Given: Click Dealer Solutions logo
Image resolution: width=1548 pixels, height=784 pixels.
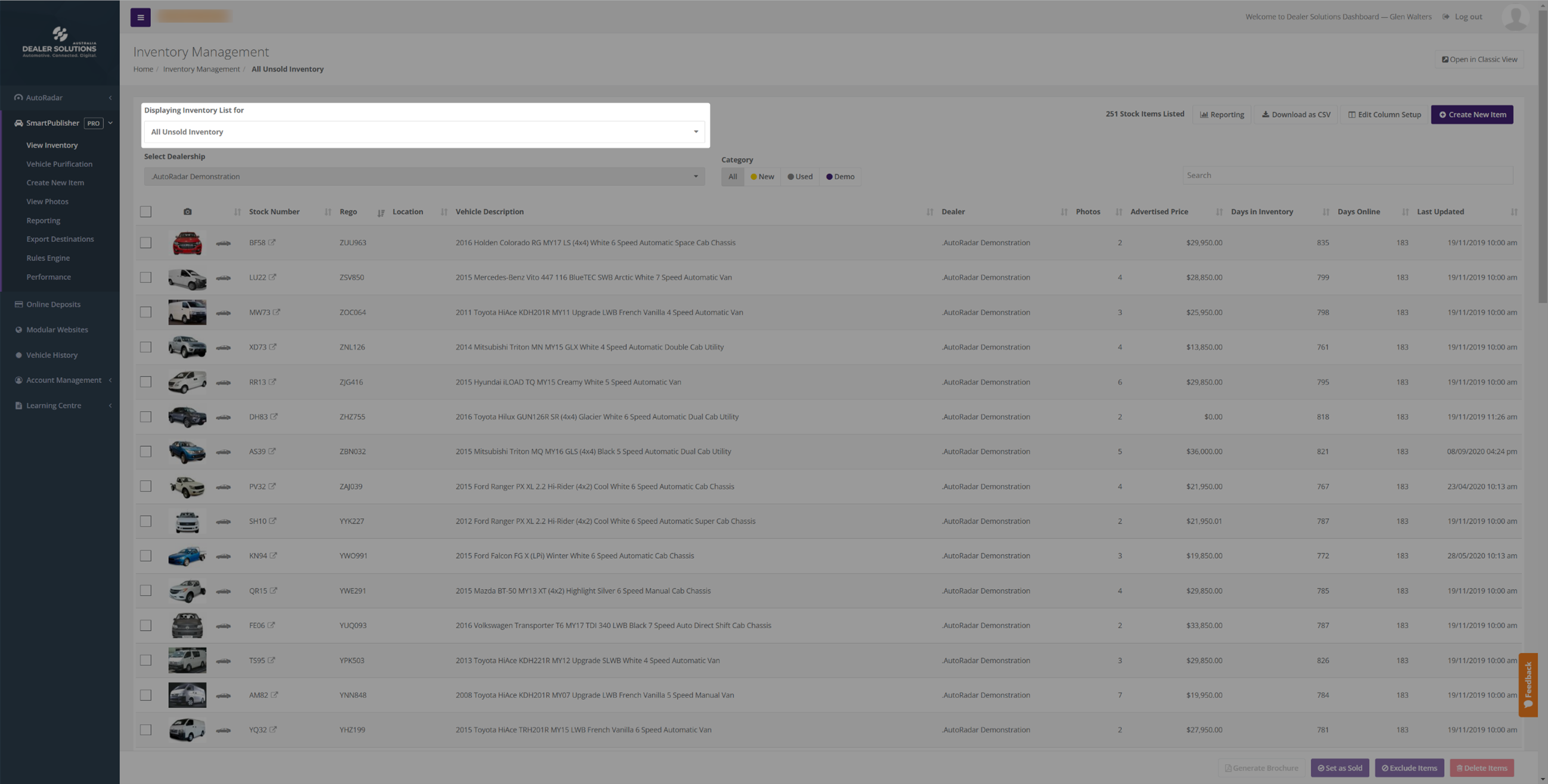Looking at the screenshot, I should pos(60,43).
